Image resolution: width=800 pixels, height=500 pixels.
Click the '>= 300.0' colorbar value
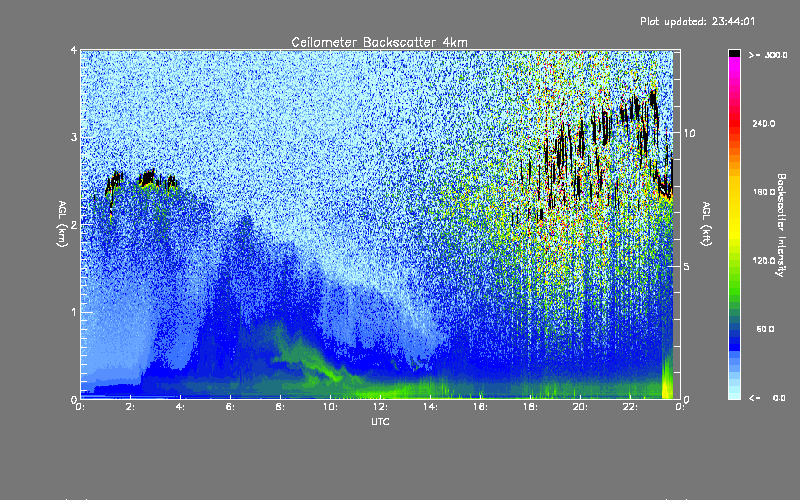pos(768,55)
